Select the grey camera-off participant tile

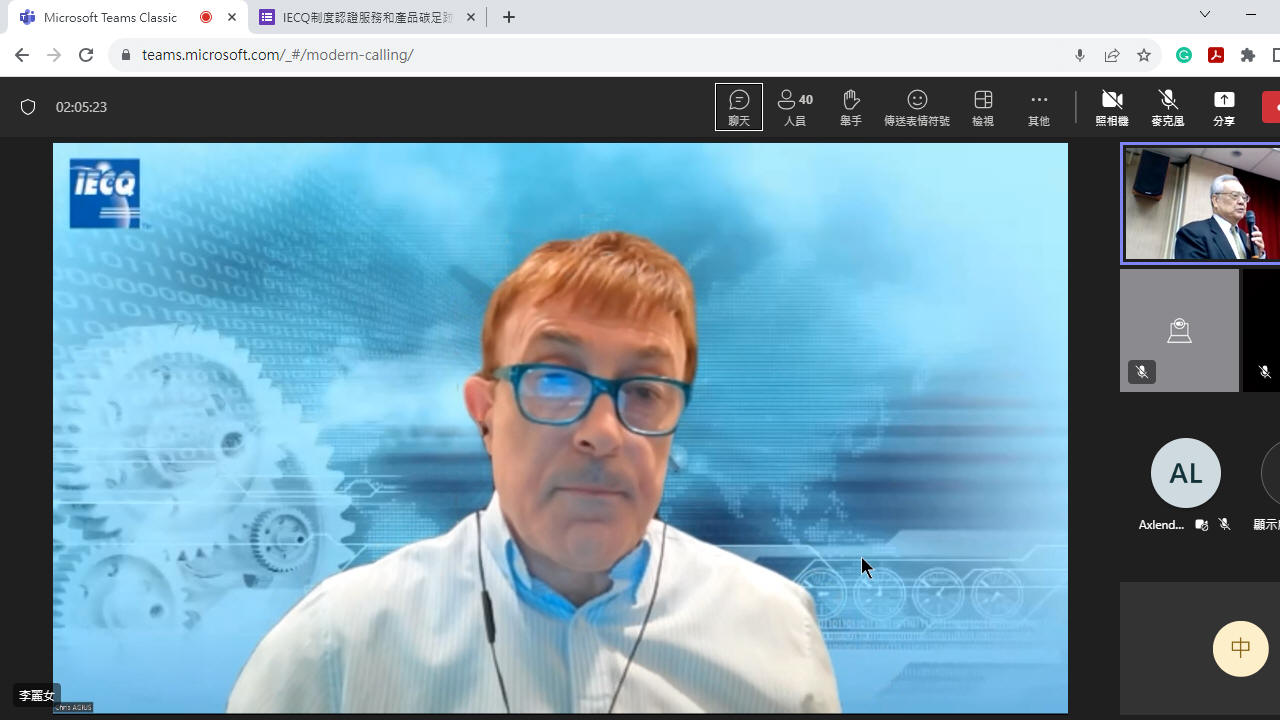pos(1179,330)
